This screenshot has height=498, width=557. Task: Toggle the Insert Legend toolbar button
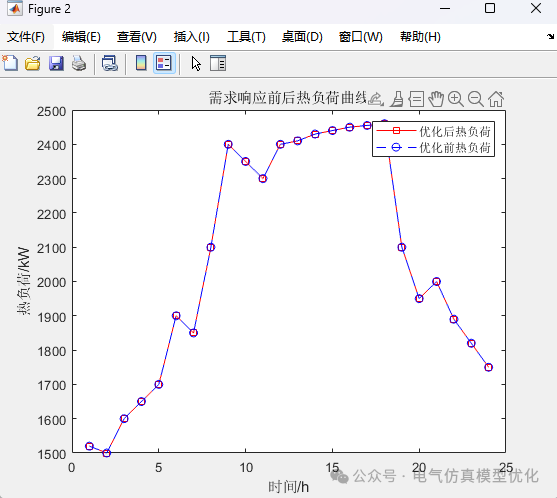point(164,63)
